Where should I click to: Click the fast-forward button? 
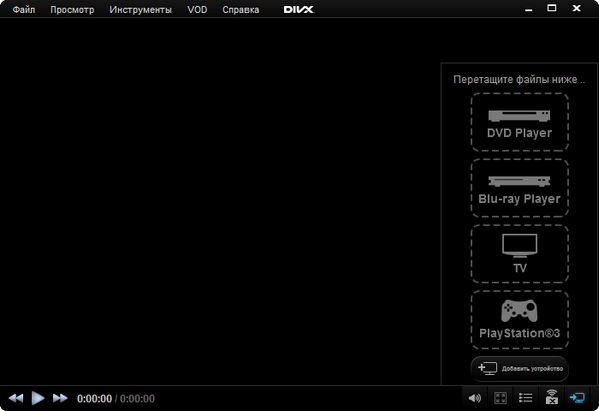click(x=60, y=398)
